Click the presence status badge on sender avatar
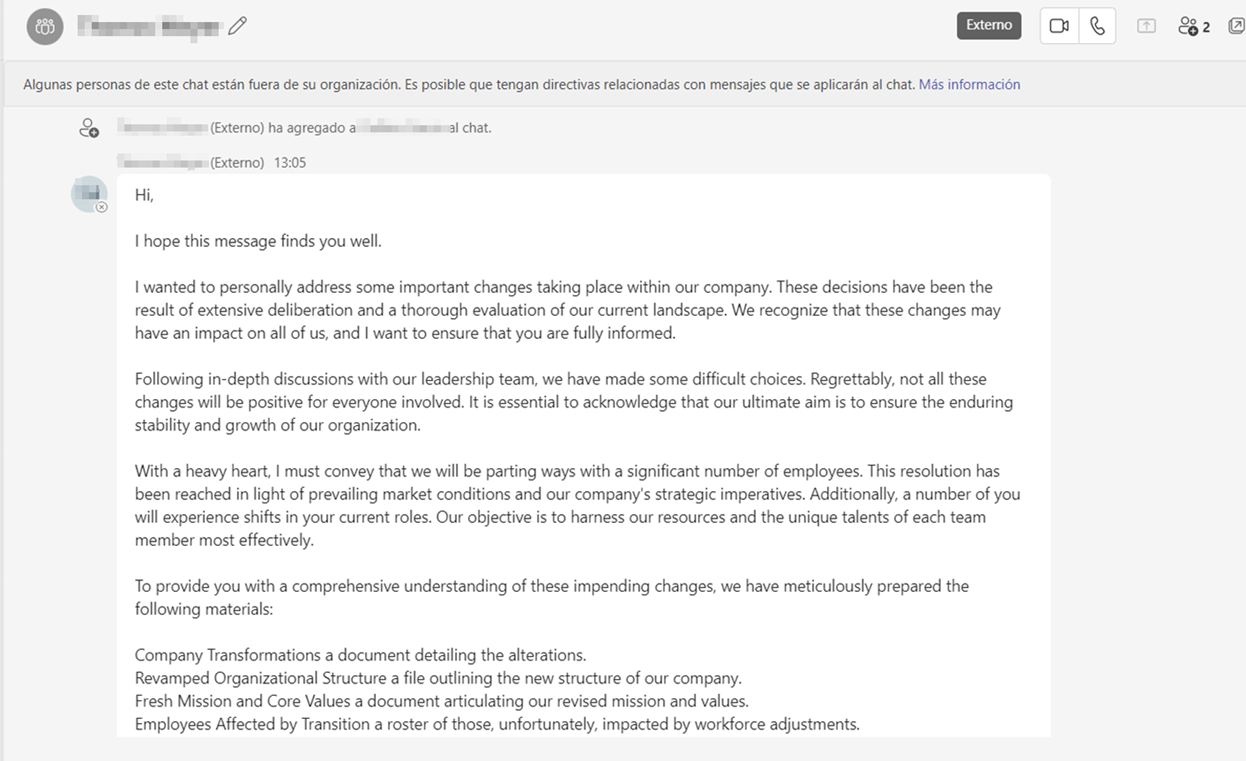This screenshot has height=761, width=1246. point(101,207)
